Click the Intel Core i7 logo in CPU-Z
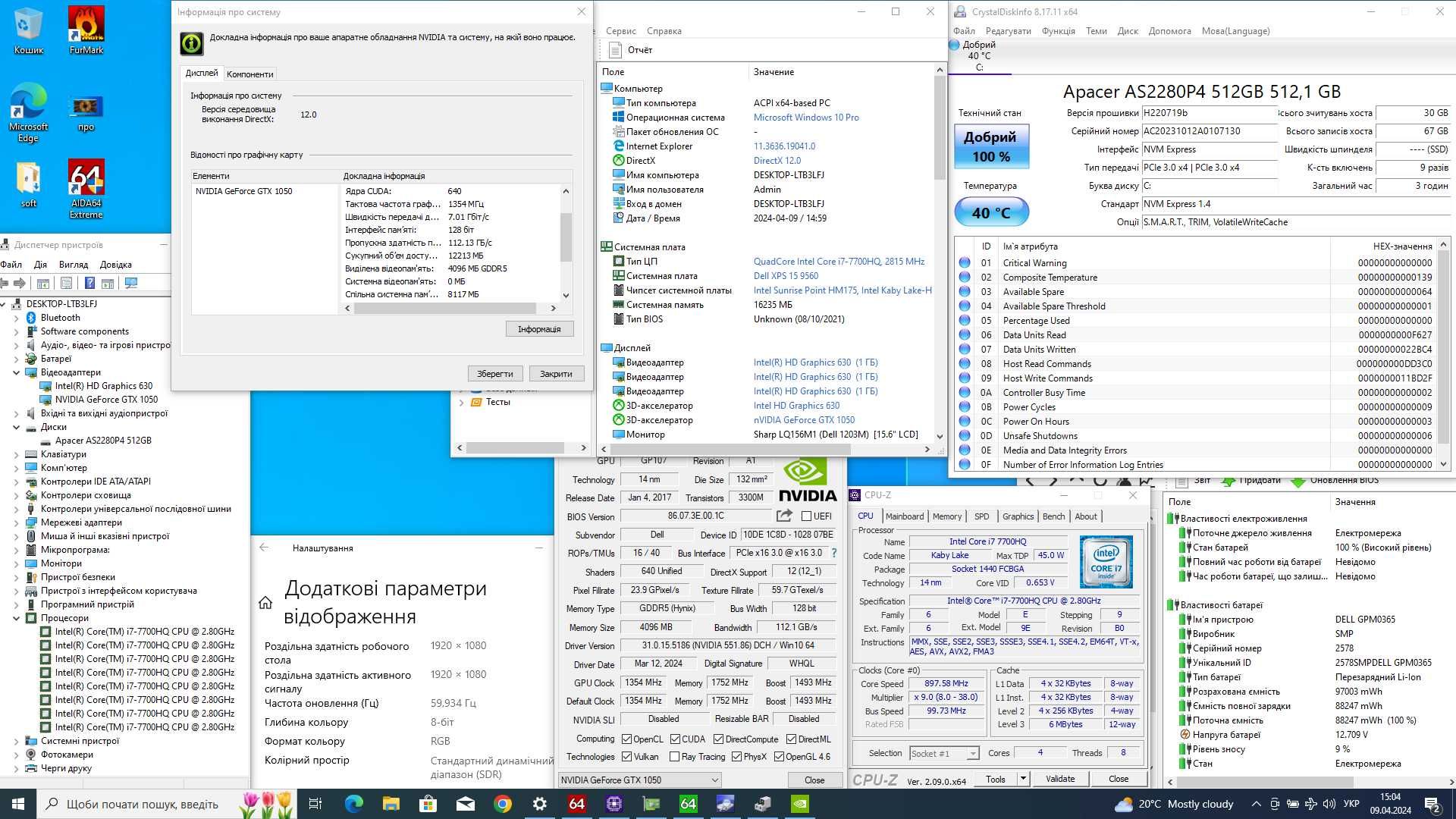This screenshot has width=1456, height=819. click(x=1106, y=562)
